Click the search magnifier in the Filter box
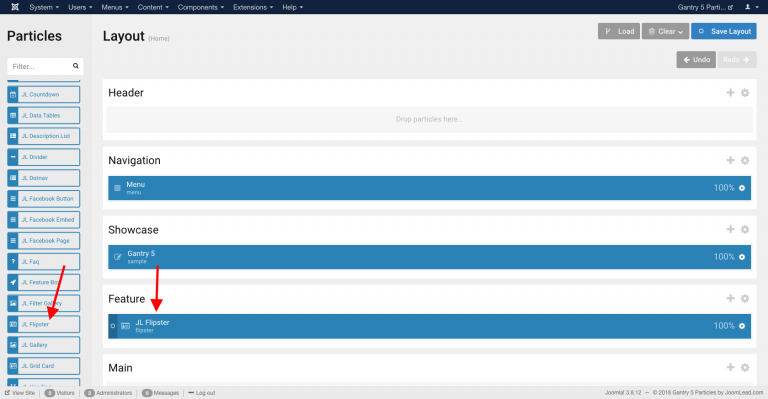The height and width of the screenshot is (399, 768). (75, 66)
